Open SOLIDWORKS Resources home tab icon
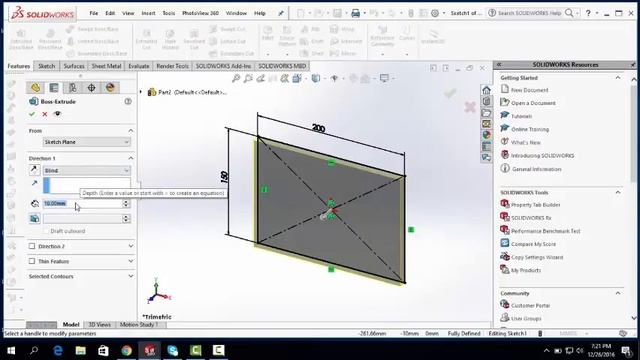This screenshot has height=360, width=640. (x=486, y=90)
